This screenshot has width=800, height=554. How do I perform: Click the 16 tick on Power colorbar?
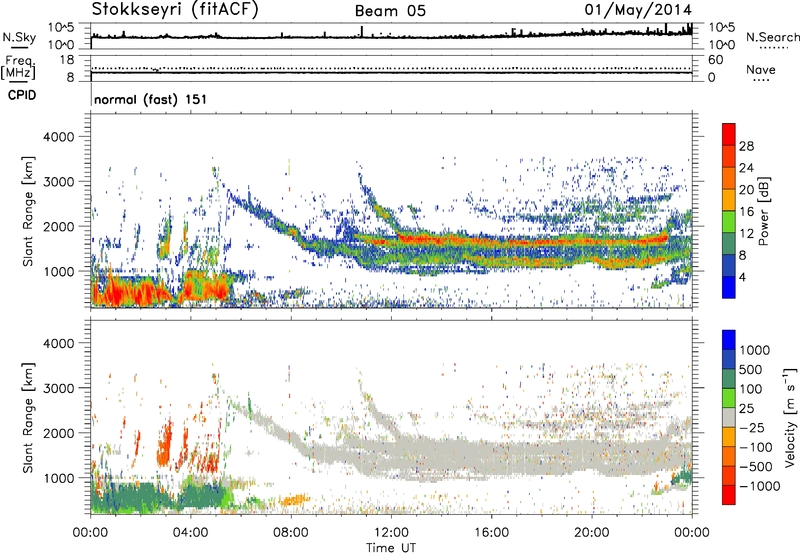746,212
